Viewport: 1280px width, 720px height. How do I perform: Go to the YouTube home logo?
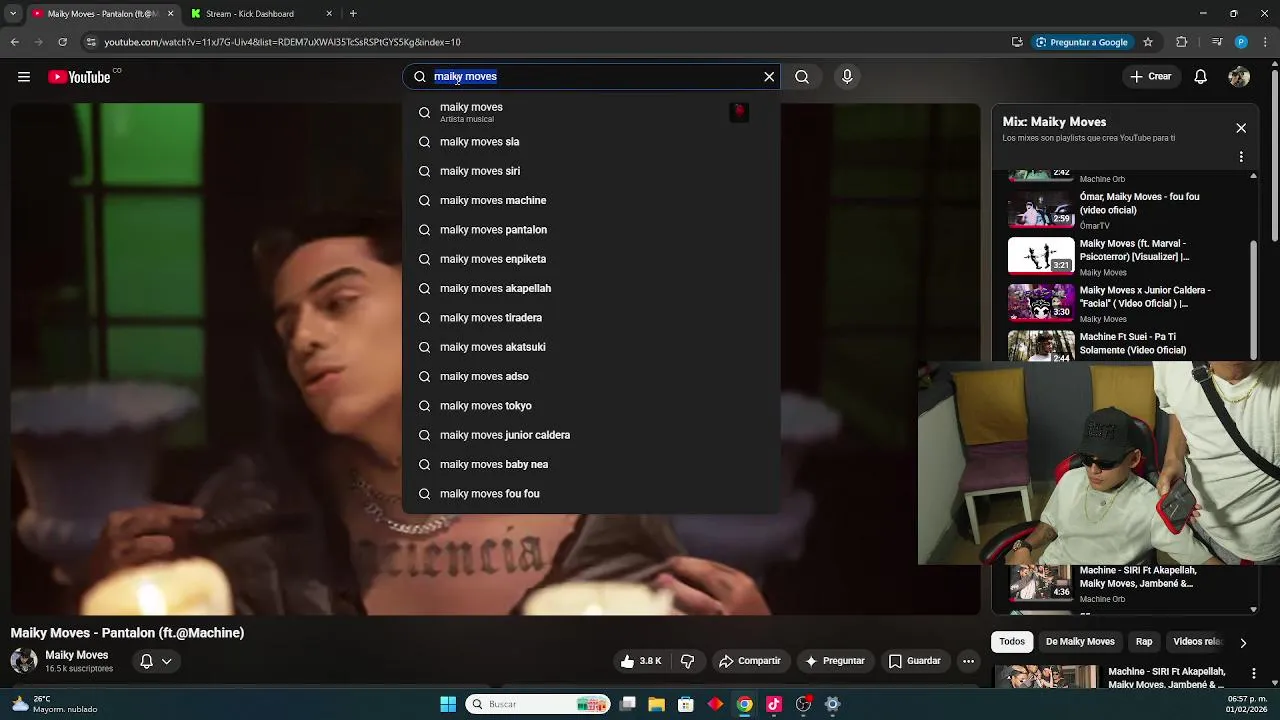(x=79, y=77)
